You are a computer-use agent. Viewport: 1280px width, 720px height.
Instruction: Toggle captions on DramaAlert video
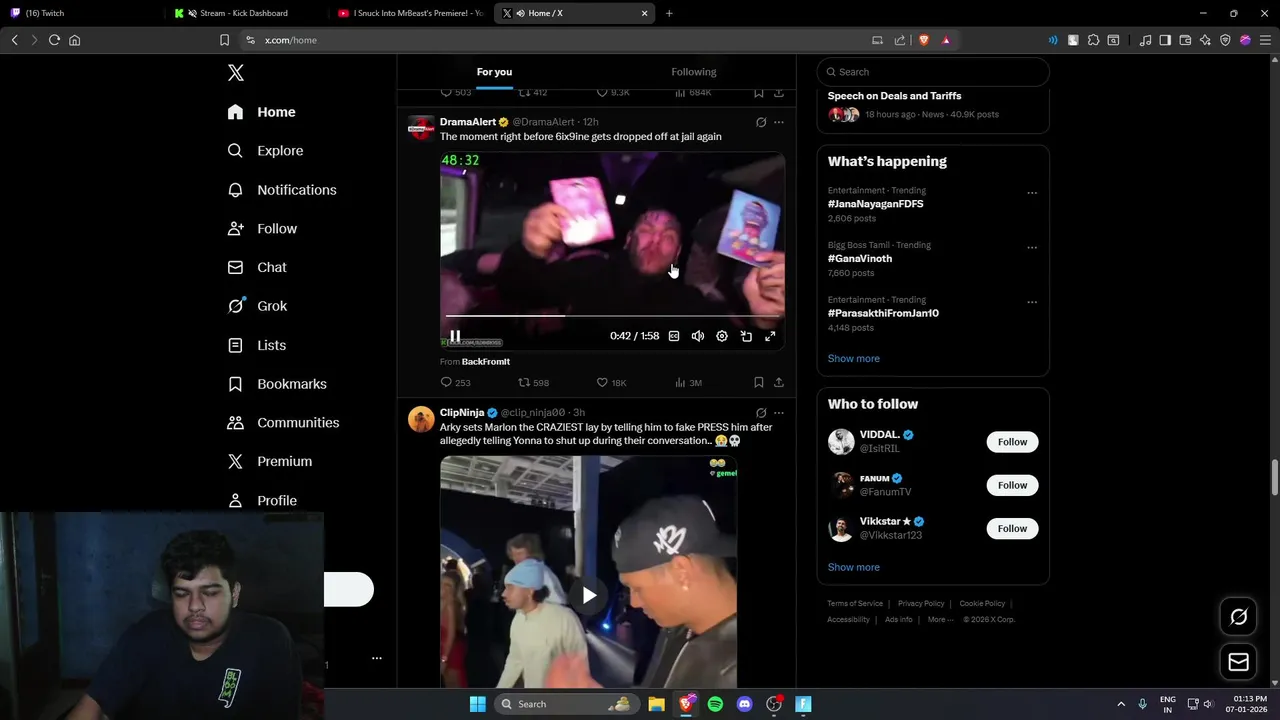(674, 336)
